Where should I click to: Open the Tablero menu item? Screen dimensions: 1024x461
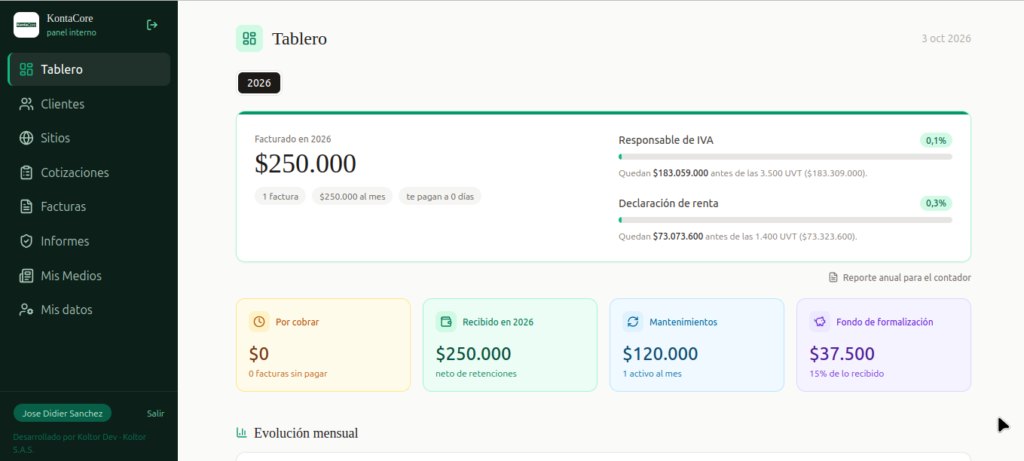pyautogui.click(x=89, y=69)
